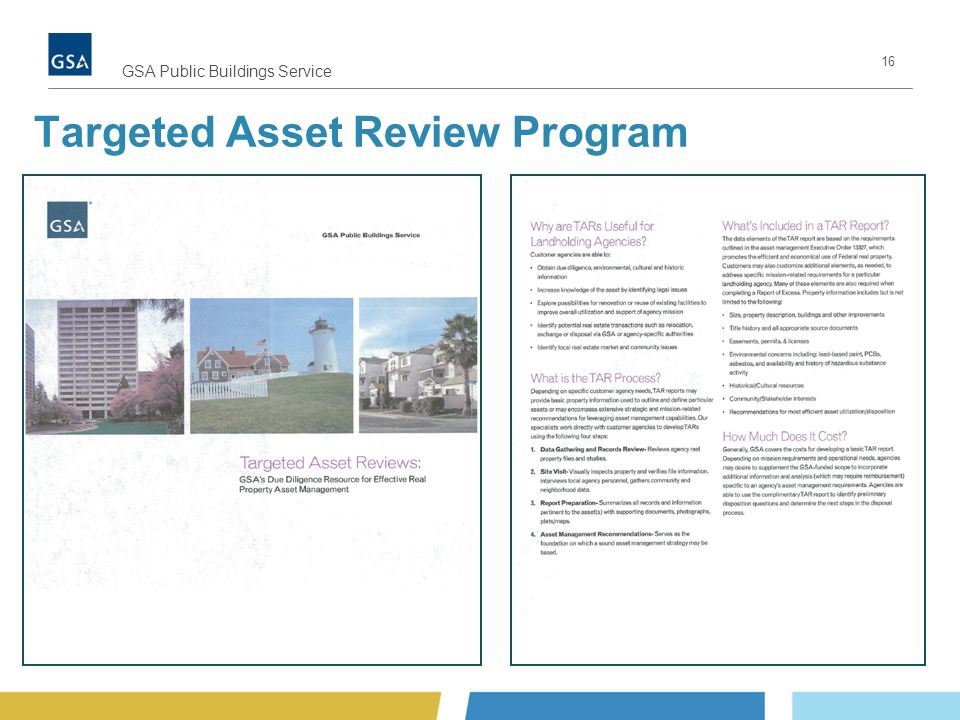The height and width of the screenshot is (720, 960).
Task: Click the 'Site Visit' step text
Action: tap(620, 481)
